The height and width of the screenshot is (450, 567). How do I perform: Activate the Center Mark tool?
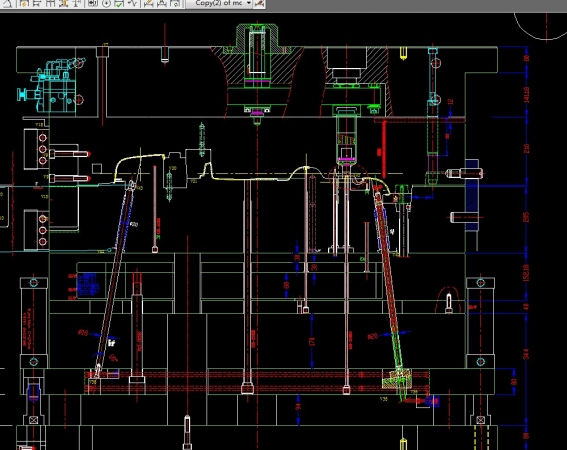(106, 3)
